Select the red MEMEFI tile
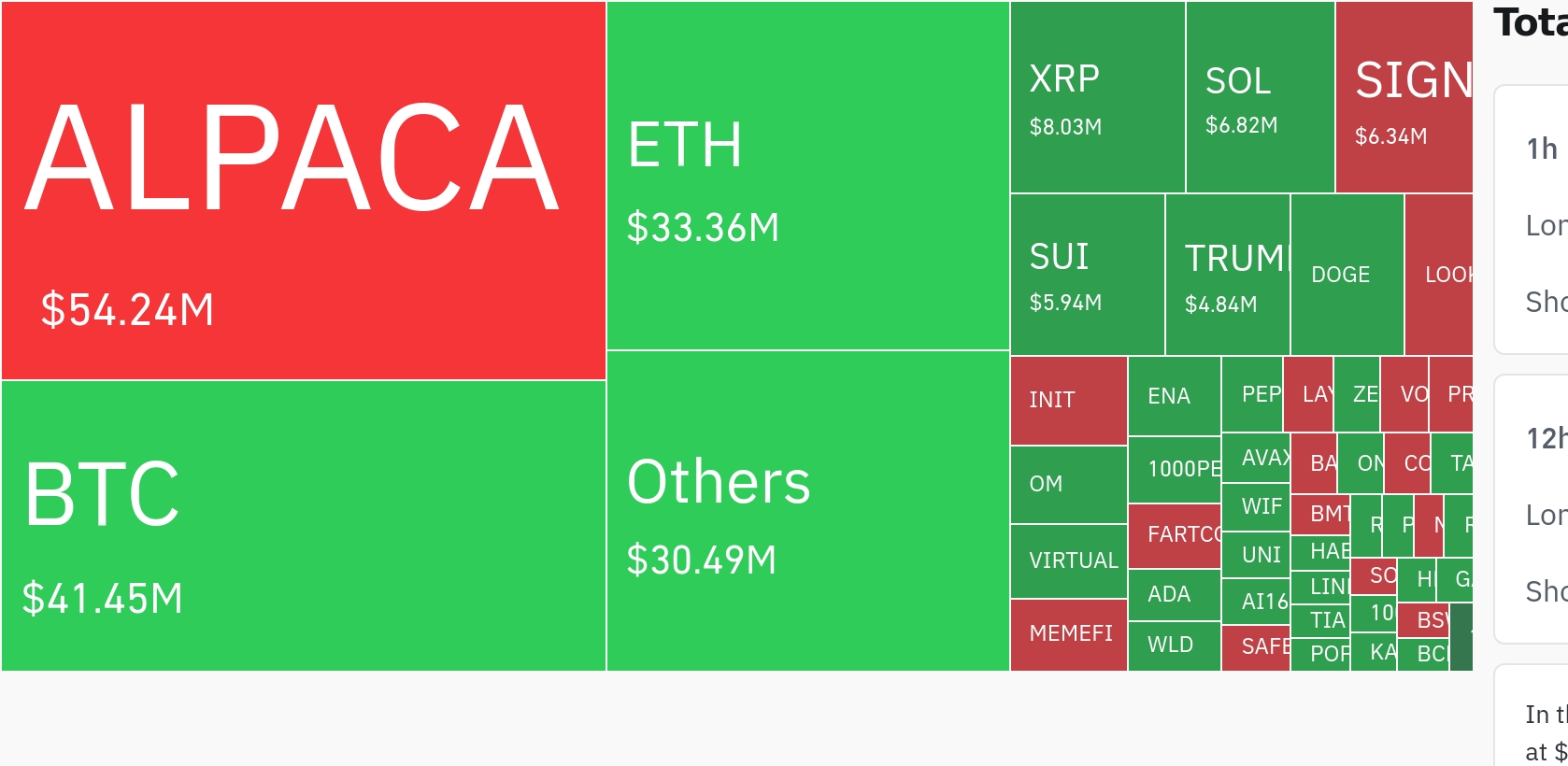Image resolution: width=1568 pixels, height=766 pixels. pos(1068,633)
